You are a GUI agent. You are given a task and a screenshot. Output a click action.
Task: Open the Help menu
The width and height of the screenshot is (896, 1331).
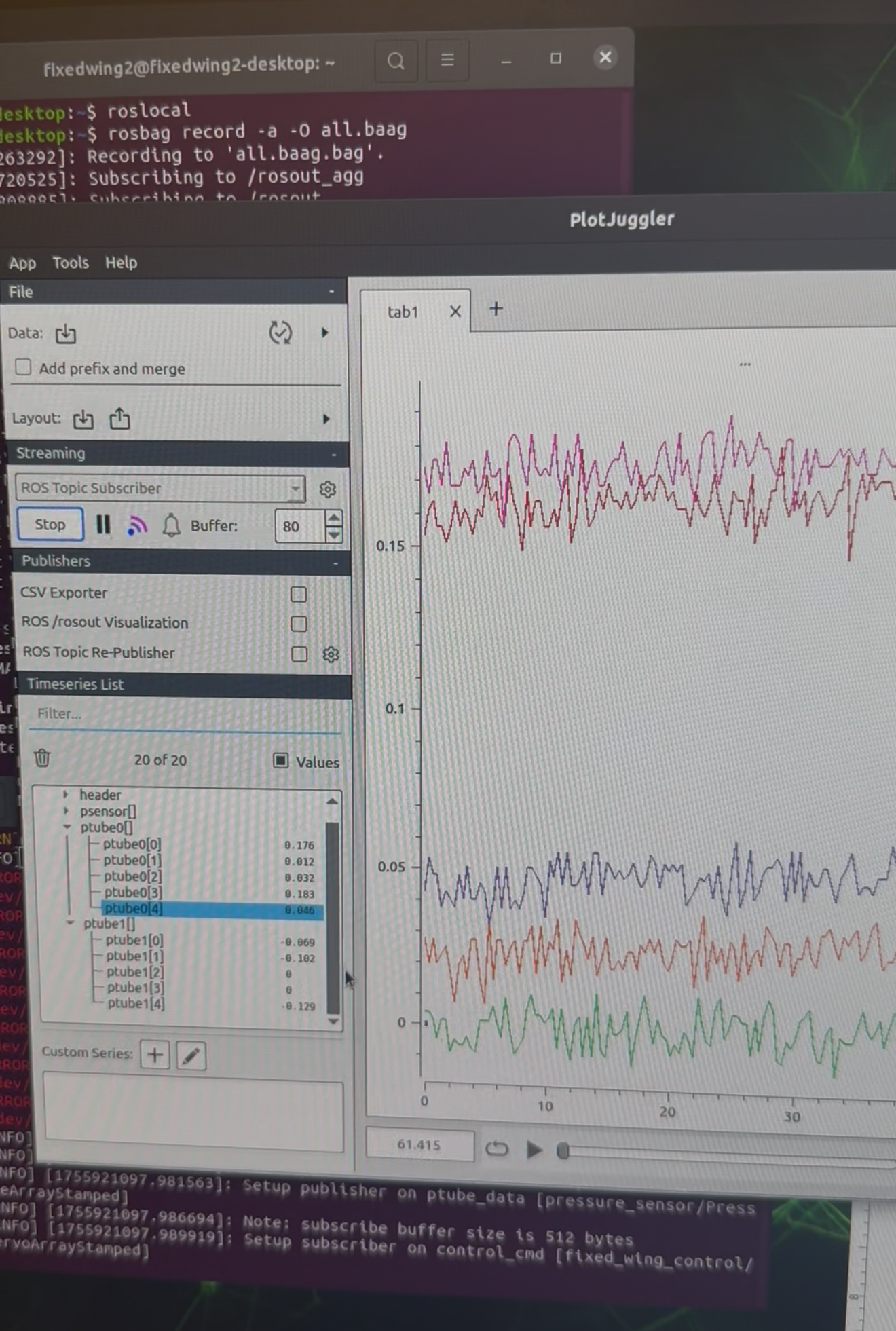click(121, 262)
